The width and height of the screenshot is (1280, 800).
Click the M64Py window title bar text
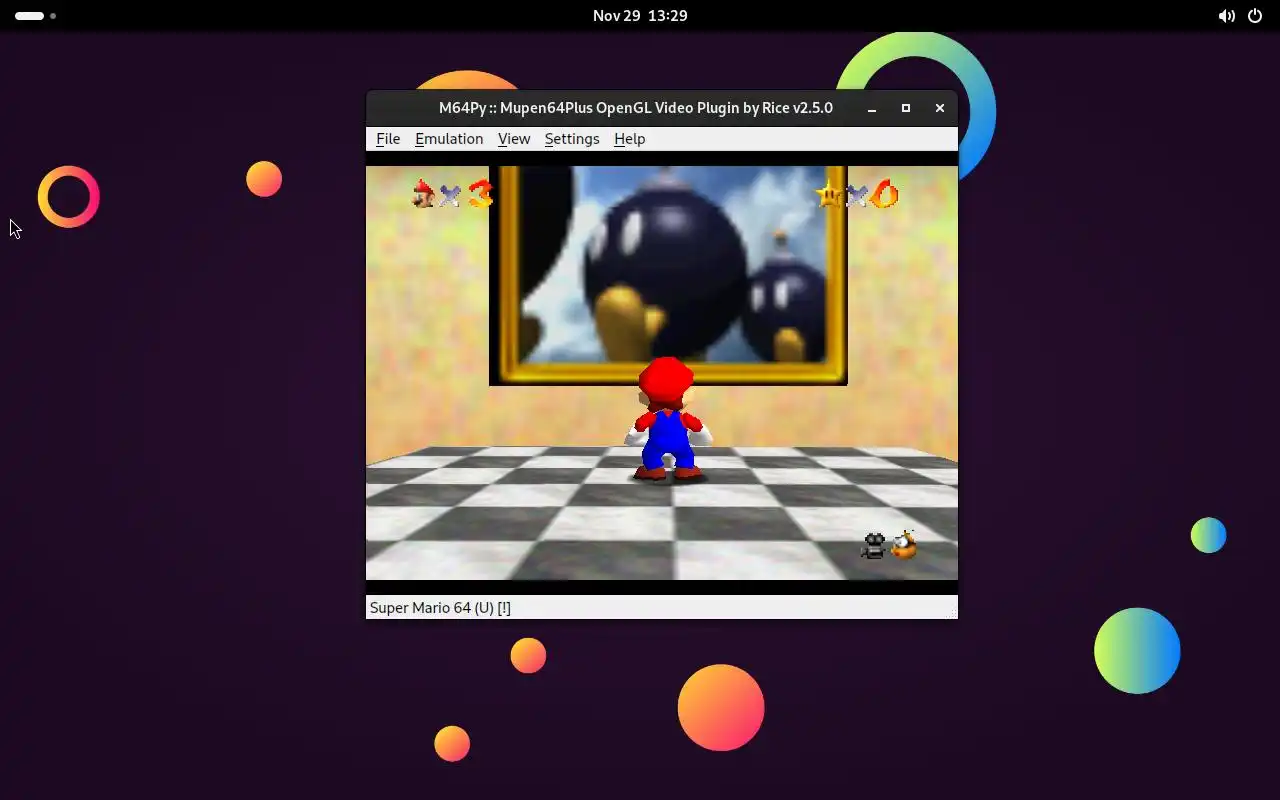(636, 108)
